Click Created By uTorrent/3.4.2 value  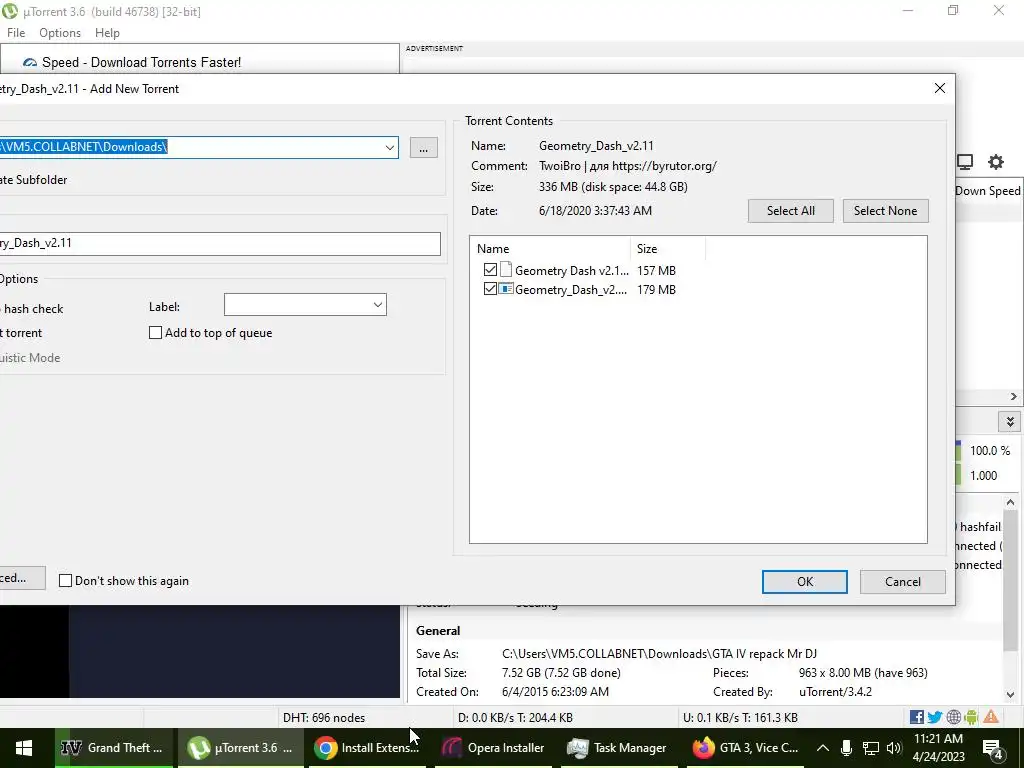835,692
